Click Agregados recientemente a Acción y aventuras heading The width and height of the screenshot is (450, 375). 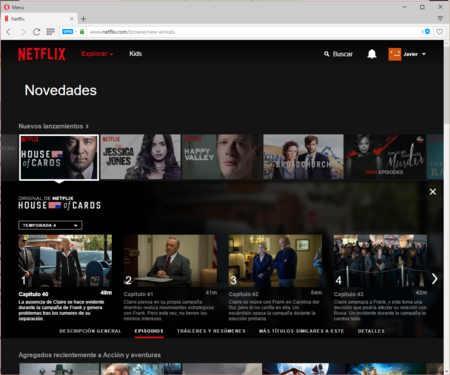coord(90,355)
